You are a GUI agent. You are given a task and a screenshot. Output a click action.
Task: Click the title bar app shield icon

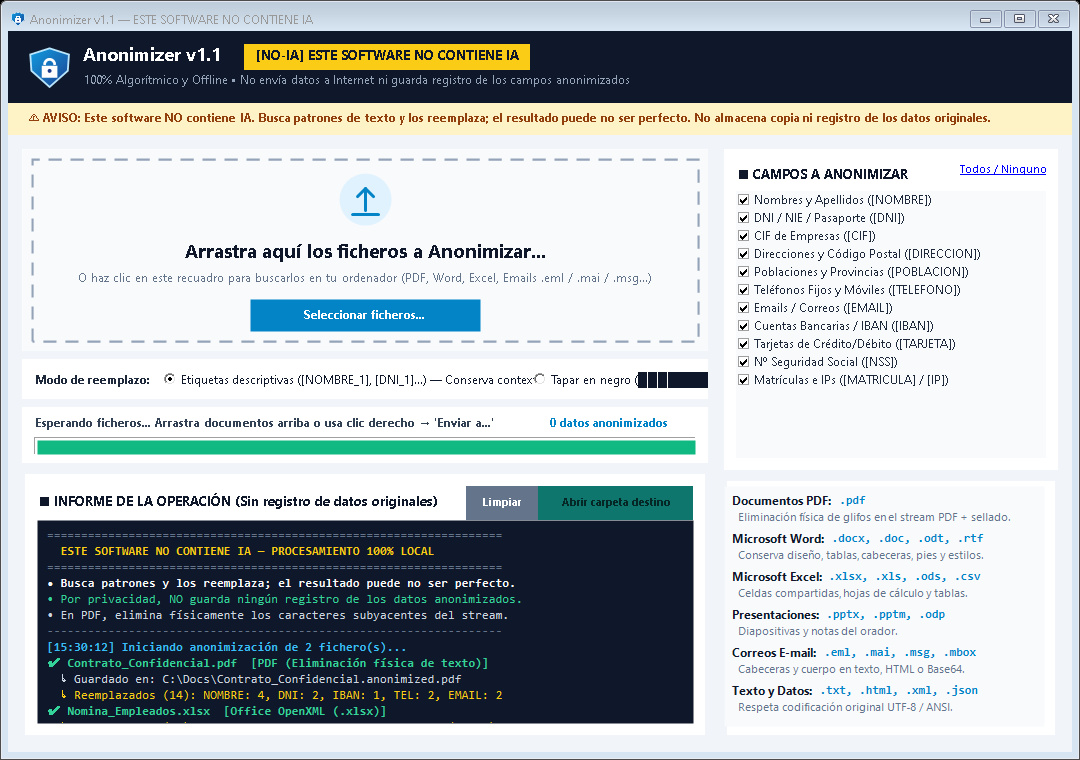point(18,19)
